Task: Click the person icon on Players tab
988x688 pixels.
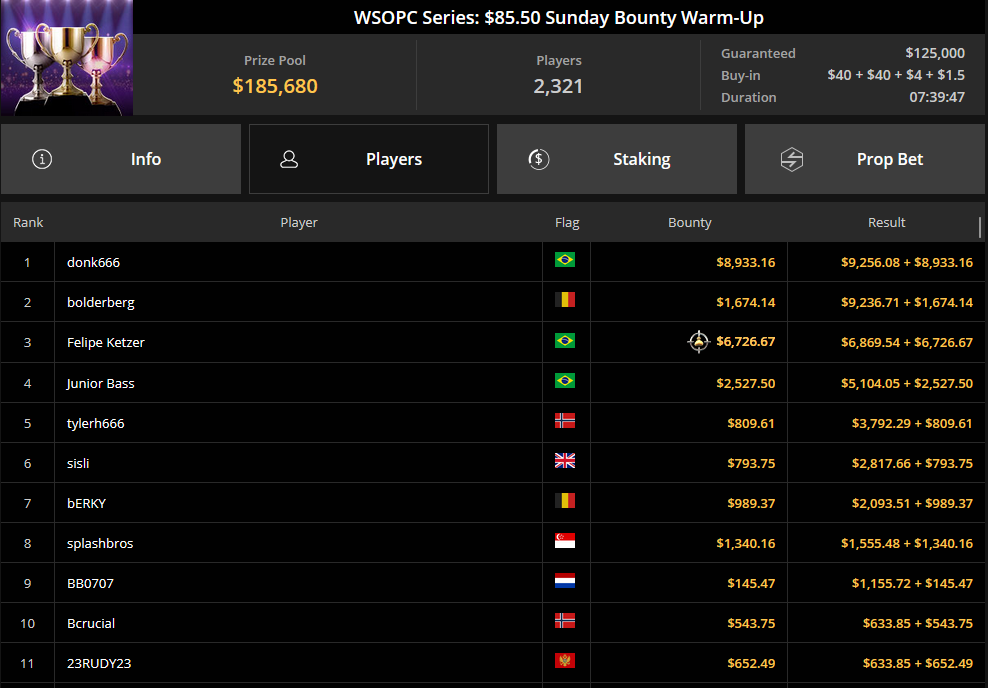Action: (289, 159)
